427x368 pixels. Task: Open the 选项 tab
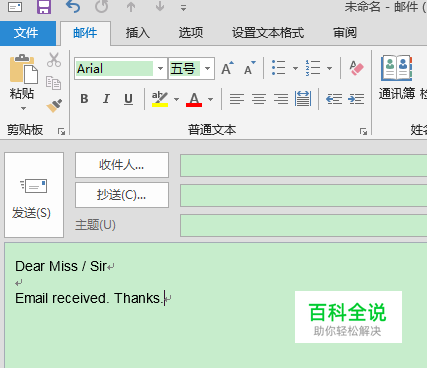pos(191,33)
